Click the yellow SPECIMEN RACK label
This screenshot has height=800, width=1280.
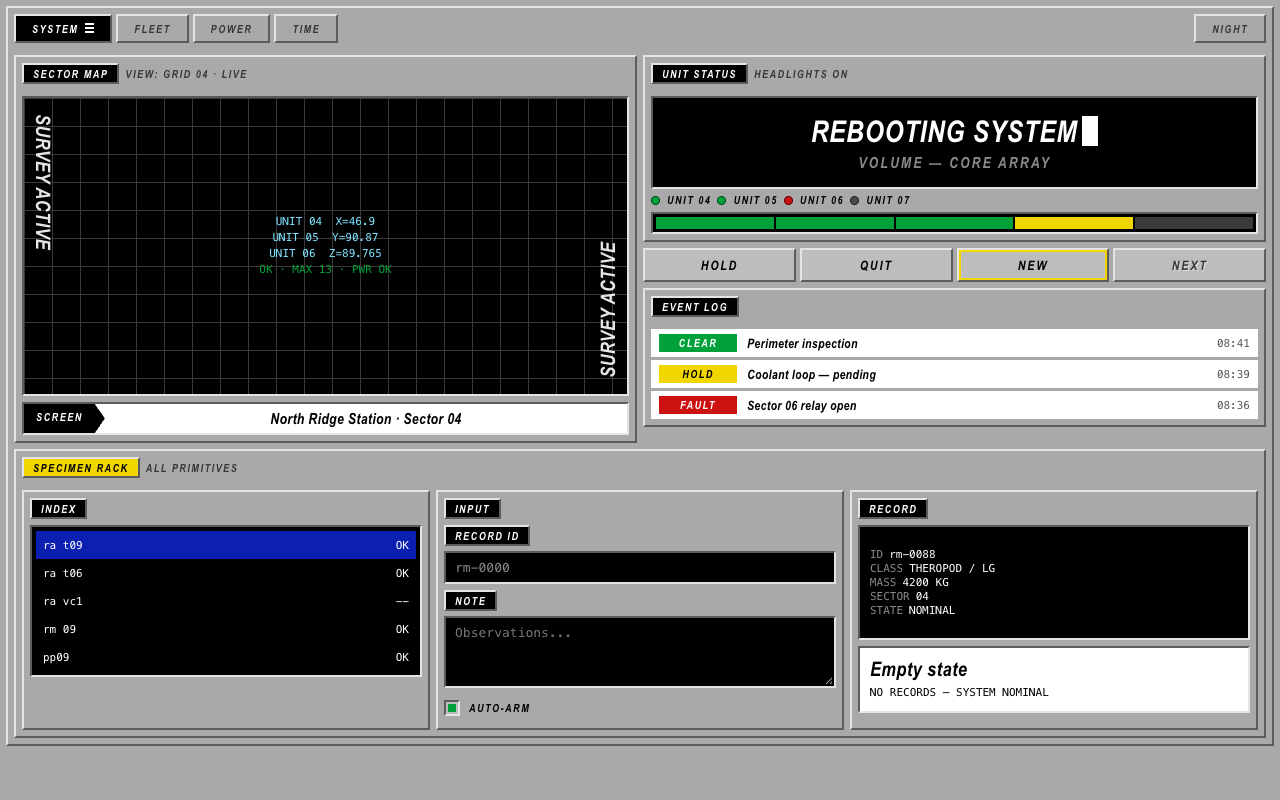click(81, 468)
